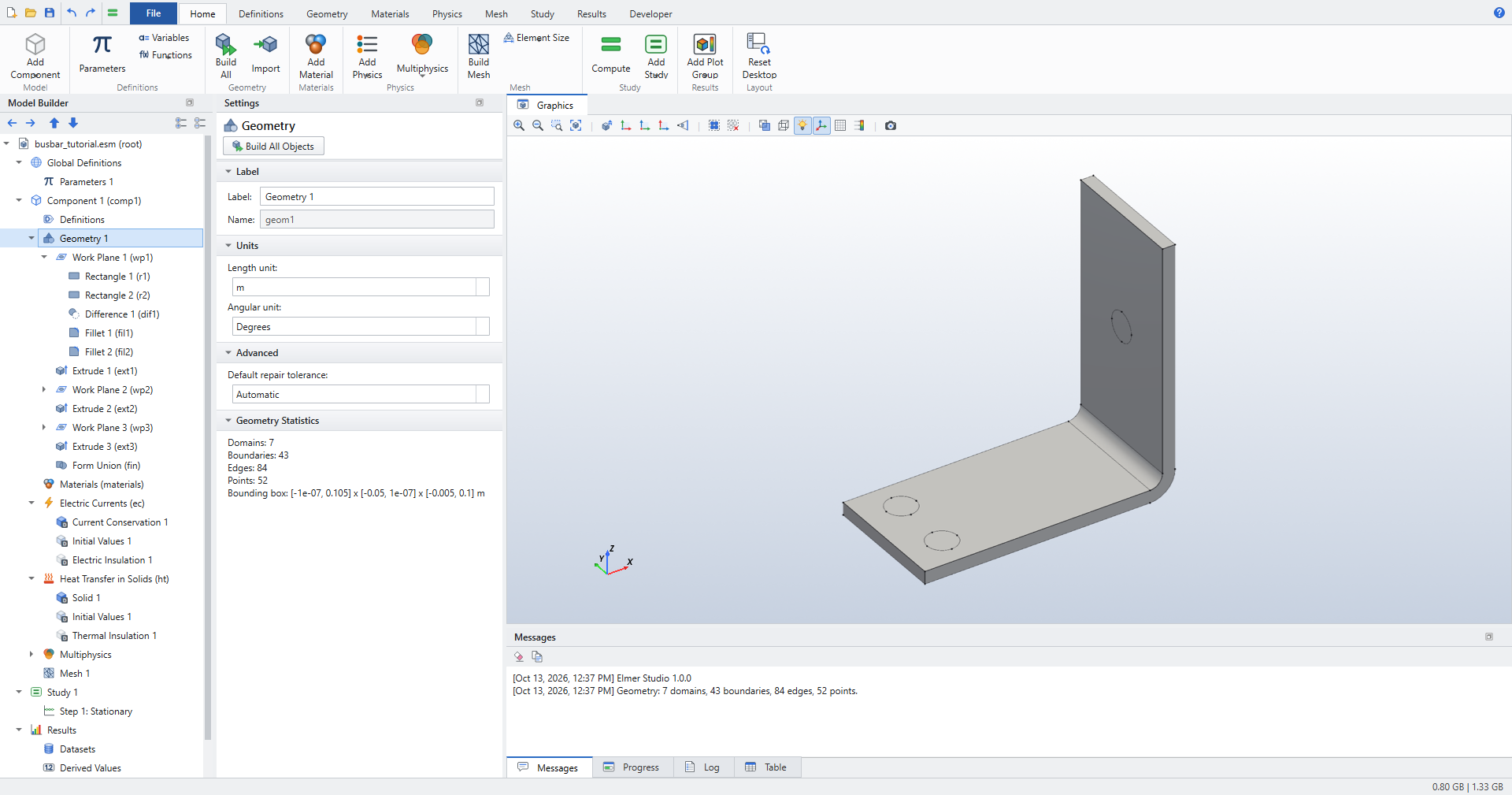Select Extrude 1 (ext1) in Model Builder
This screenshot has width=1512, height=795.
point(104,371)
